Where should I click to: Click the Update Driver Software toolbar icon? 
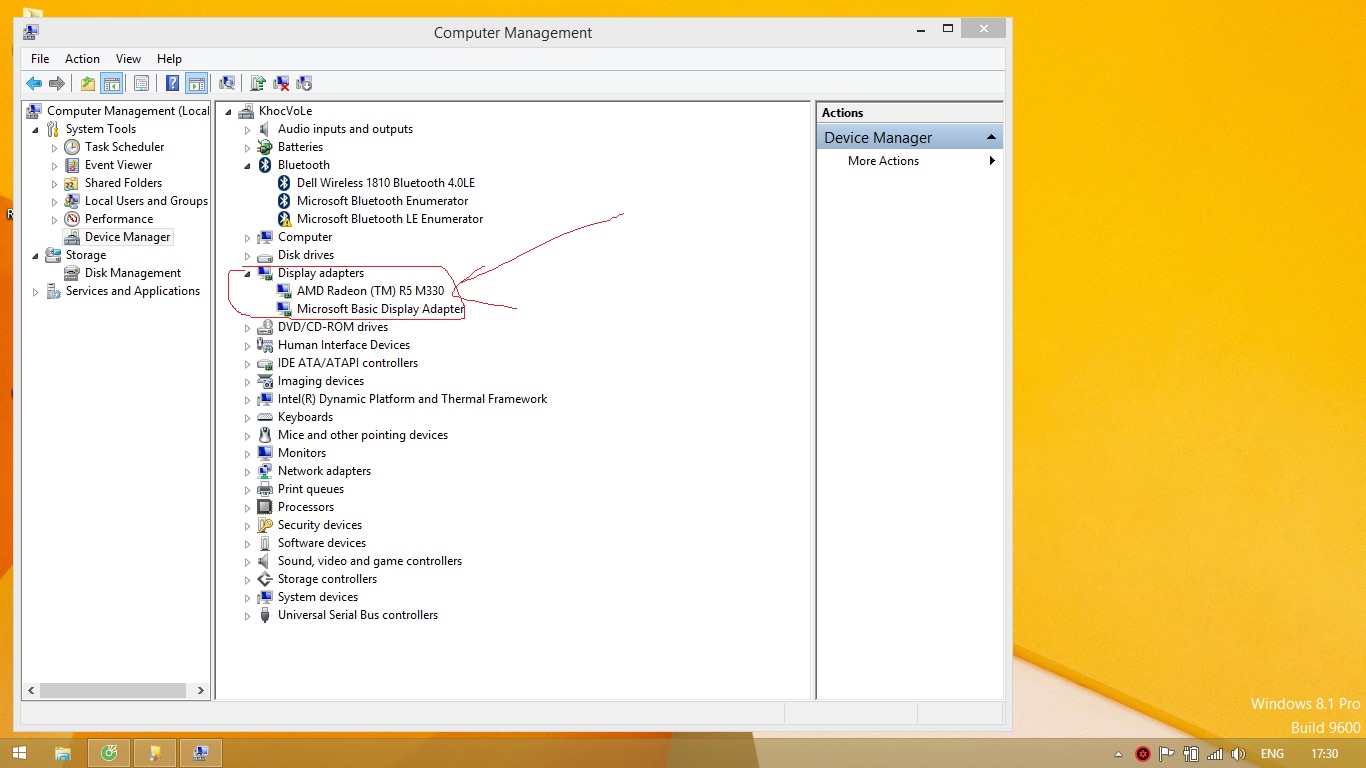click(x=258, y=84)
